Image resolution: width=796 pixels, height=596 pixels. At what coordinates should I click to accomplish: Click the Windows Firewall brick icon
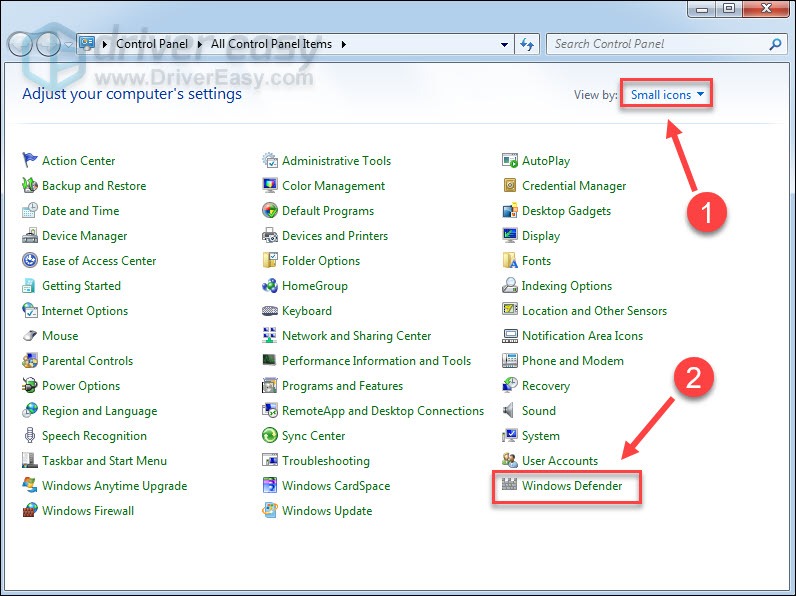point(30,510)
